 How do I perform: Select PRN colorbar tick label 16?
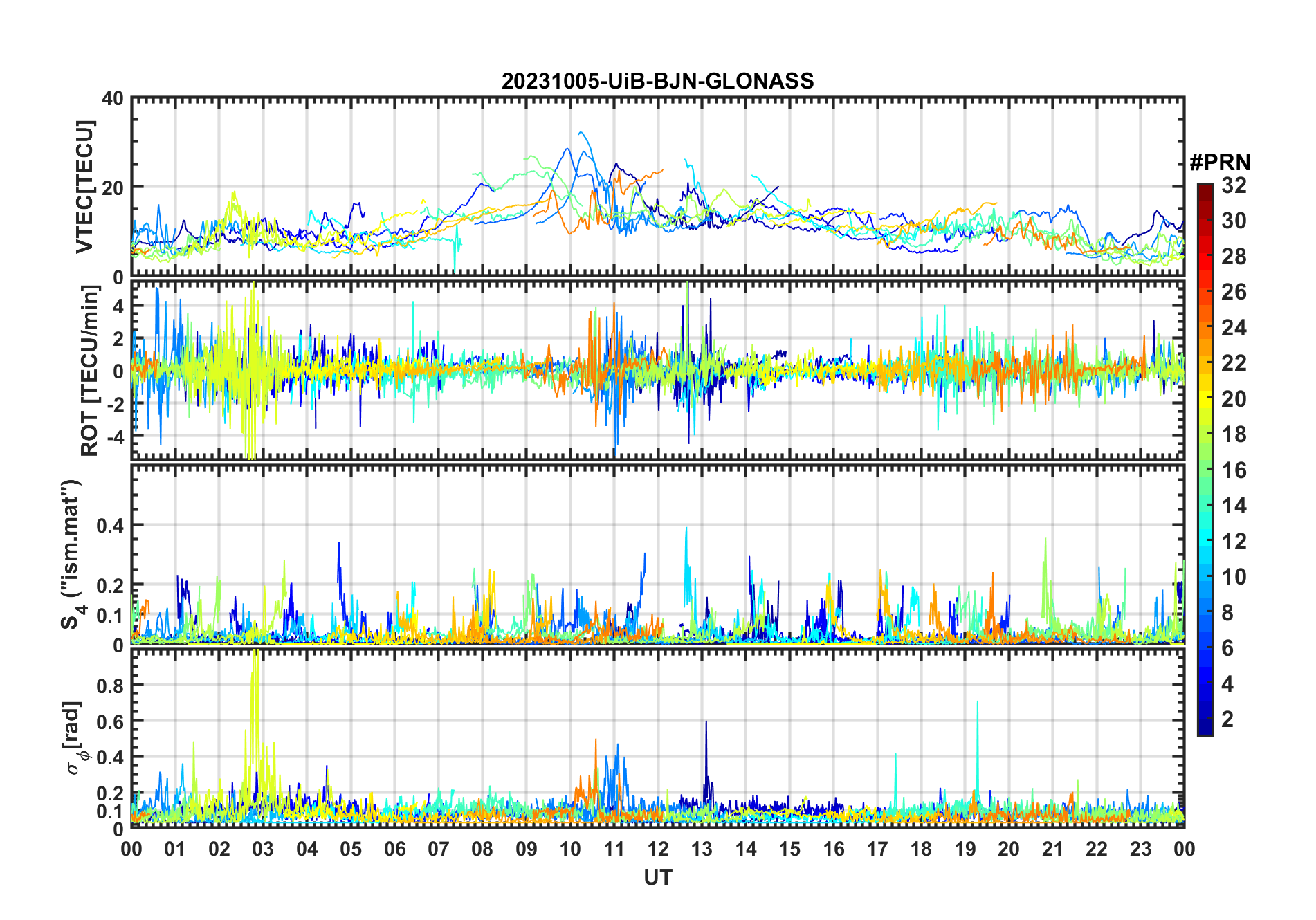point(1234,470)
